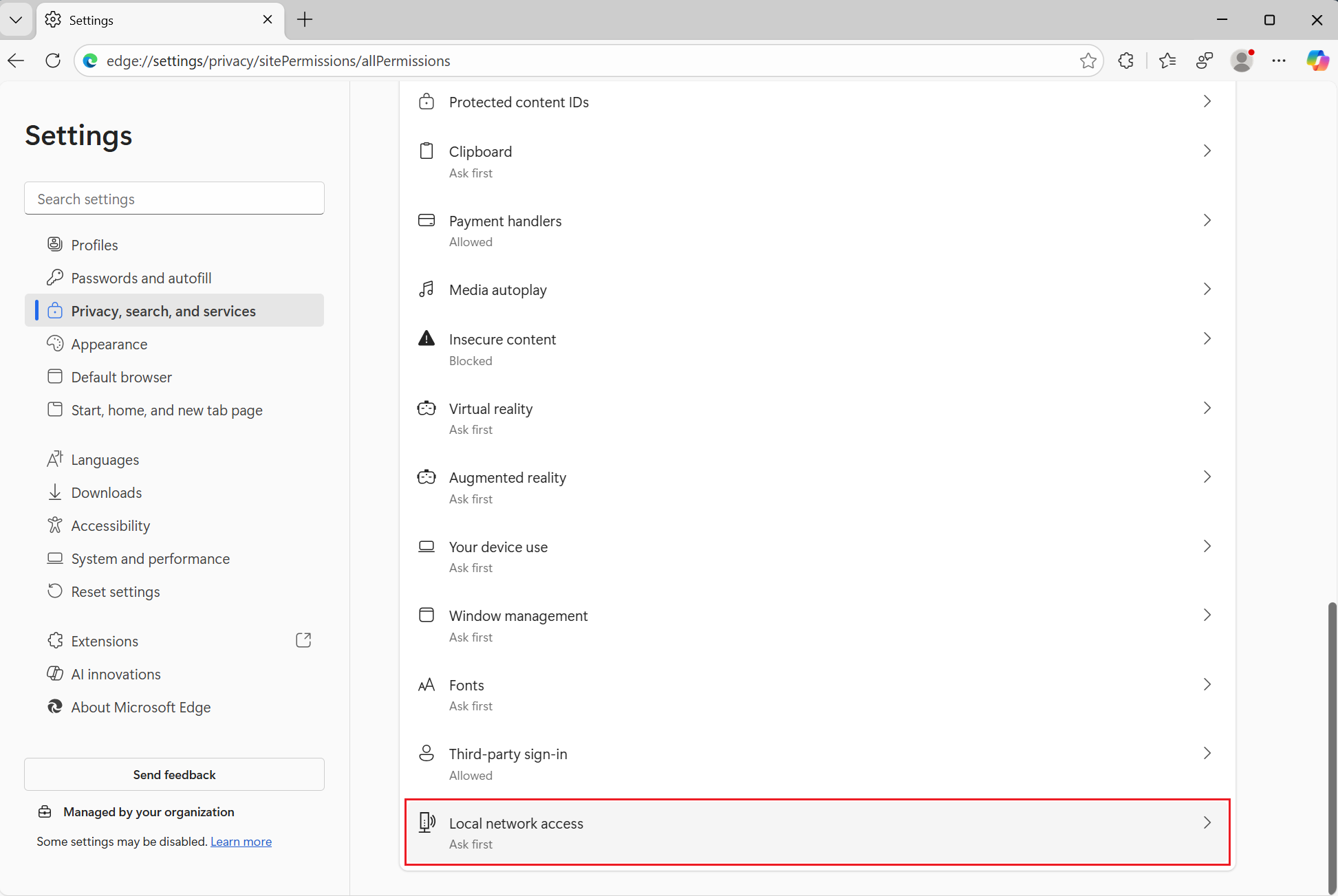Screen dimensions: 1338x896
Task: Open Profiles settings section
Action: (174, 245)
